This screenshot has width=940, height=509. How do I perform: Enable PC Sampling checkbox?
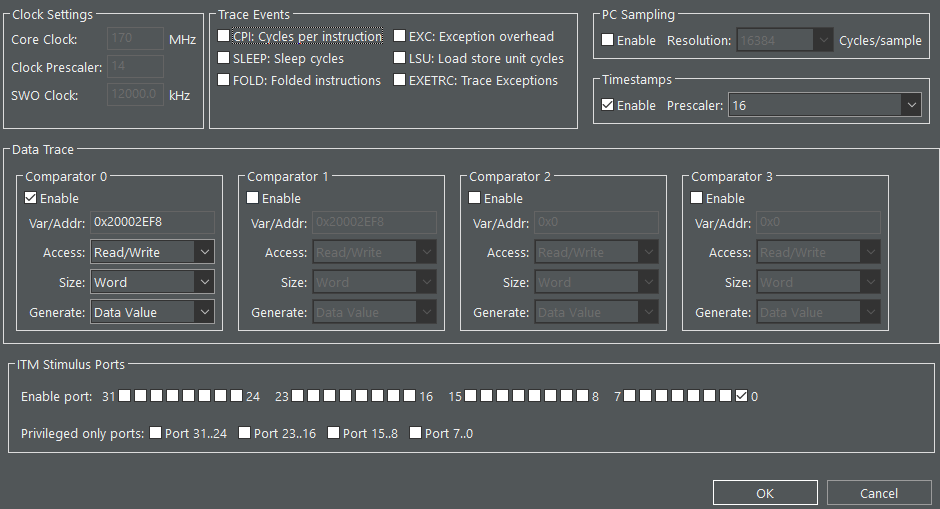click(x=608, y=41)
